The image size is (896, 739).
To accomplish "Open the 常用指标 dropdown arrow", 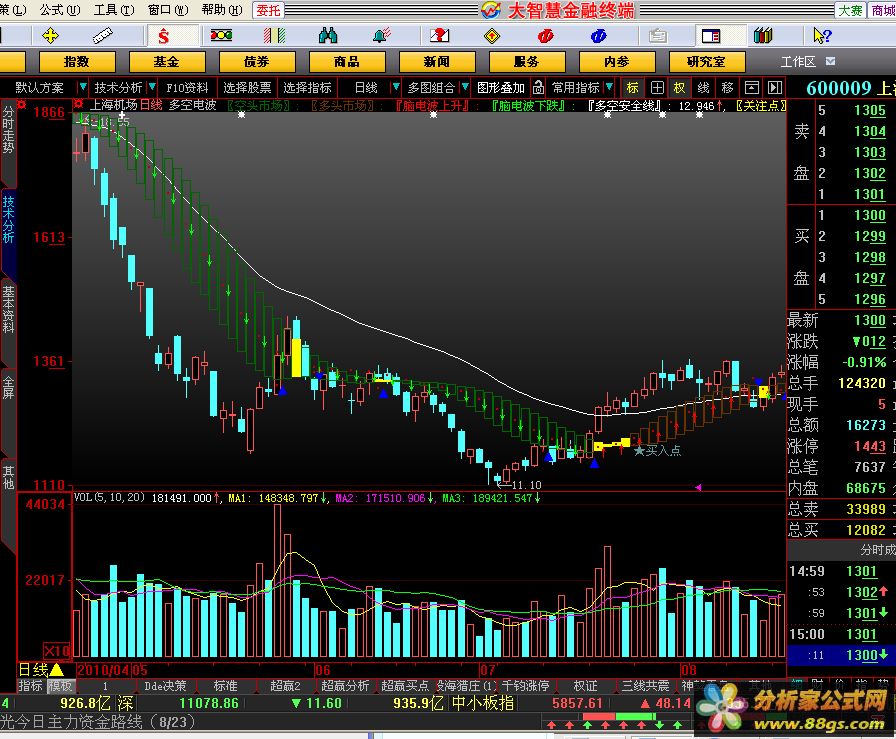I will pyautogui.click(x=609, y=87).
